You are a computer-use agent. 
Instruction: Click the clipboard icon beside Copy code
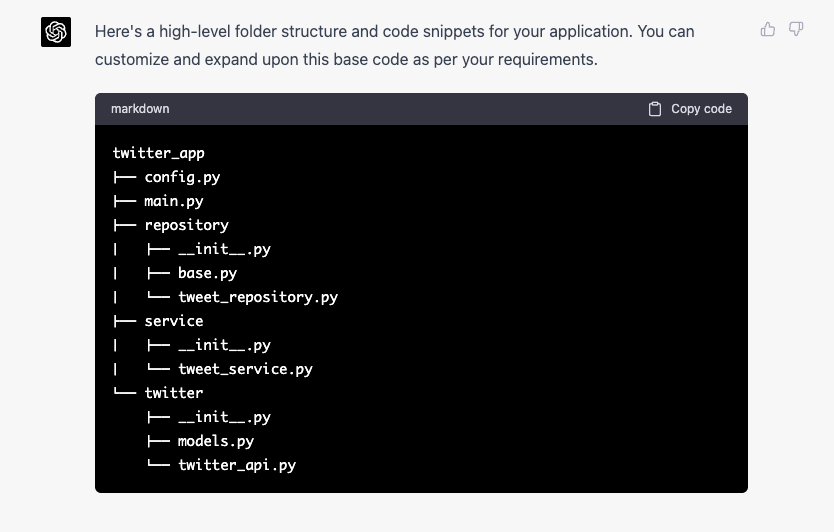[x=655, y=109]
